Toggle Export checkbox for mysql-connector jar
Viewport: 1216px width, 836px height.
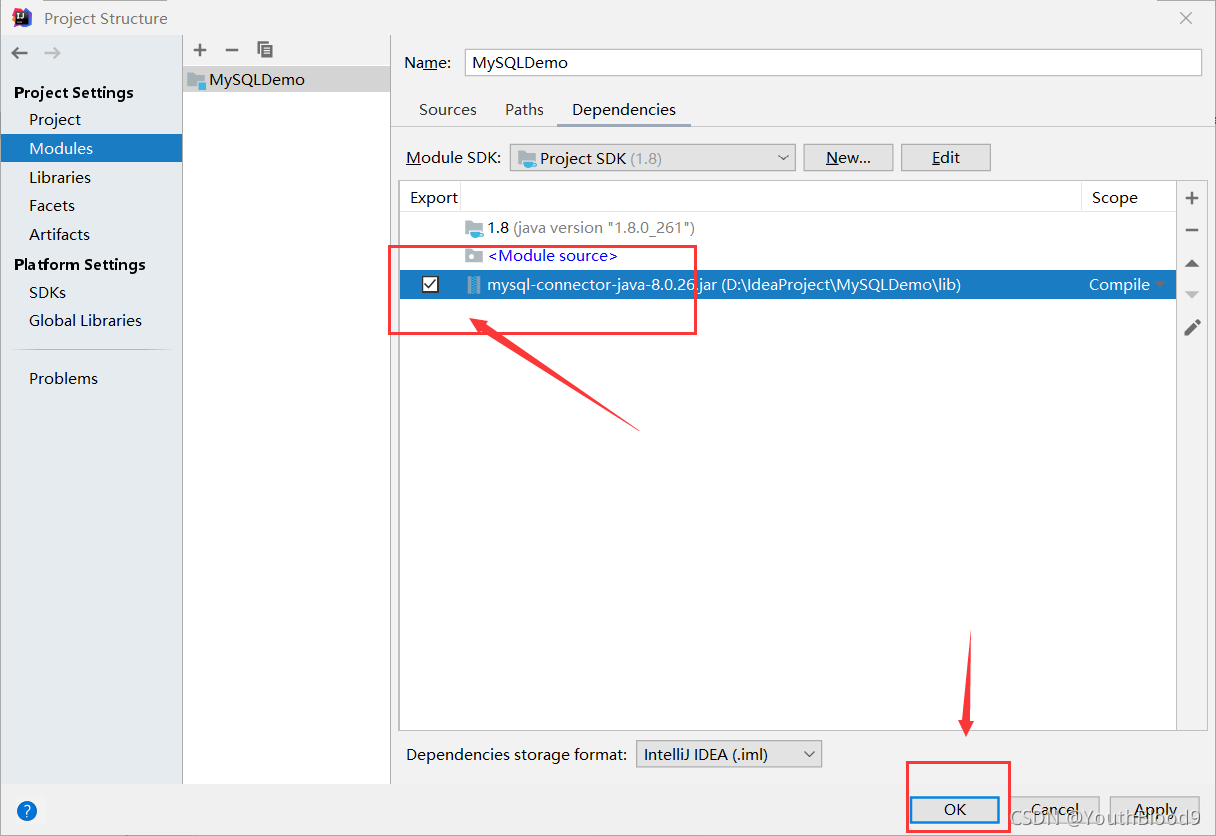(x=430, y=285)
